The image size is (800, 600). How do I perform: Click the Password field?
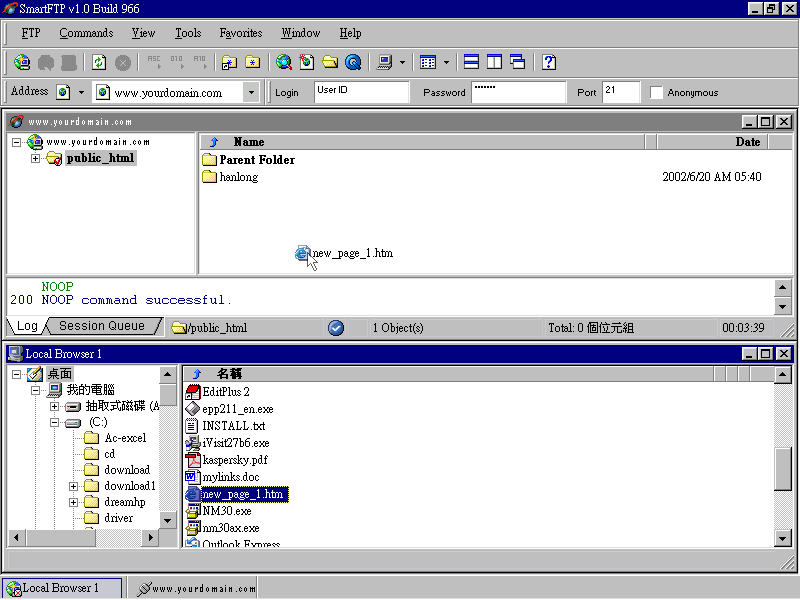click(x=519, y=92)
